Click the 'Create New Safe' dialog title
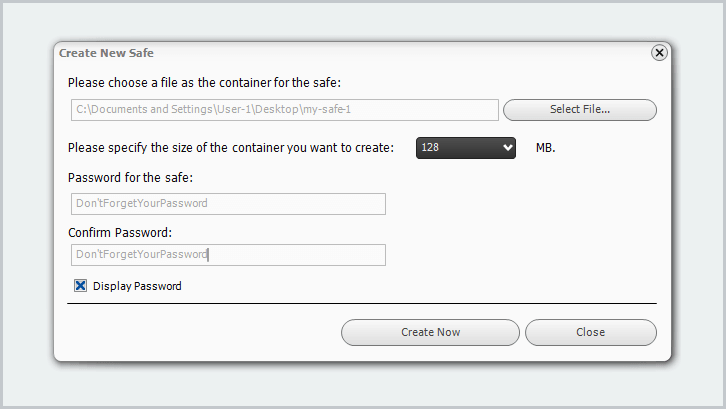 pos(106,53)
